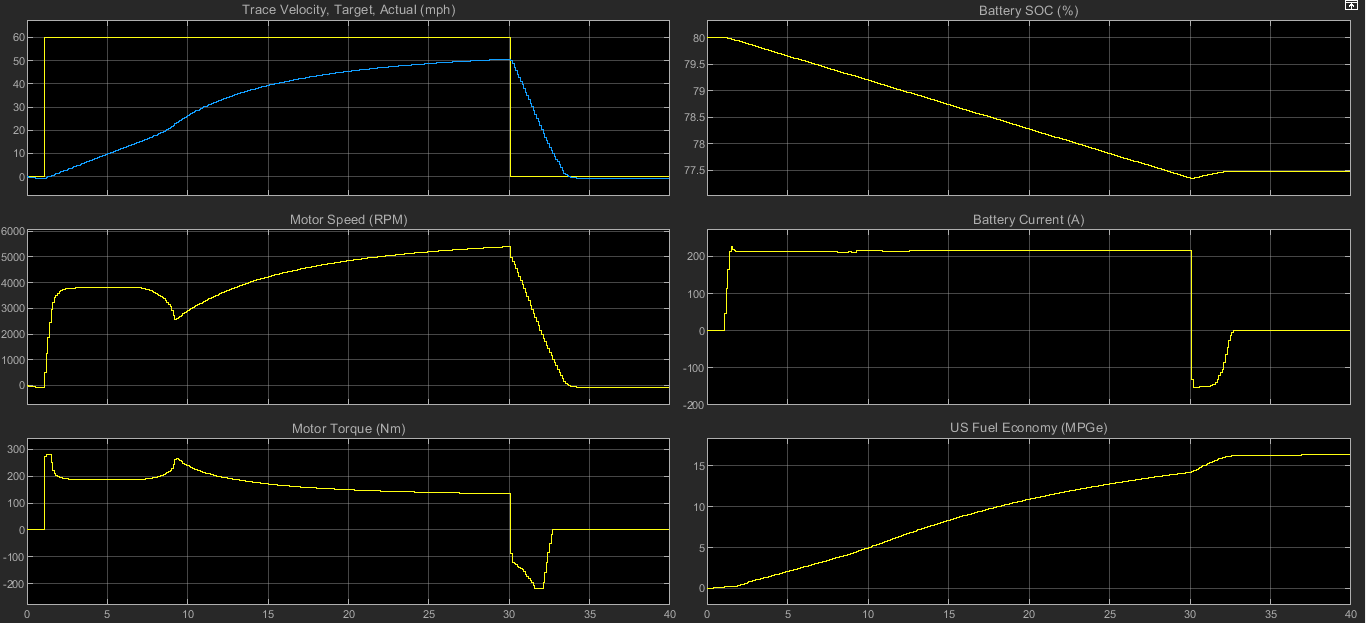Click the 60 tick label on velocity axis
This screenshot has height=623, width=1366.
(20, 35)
